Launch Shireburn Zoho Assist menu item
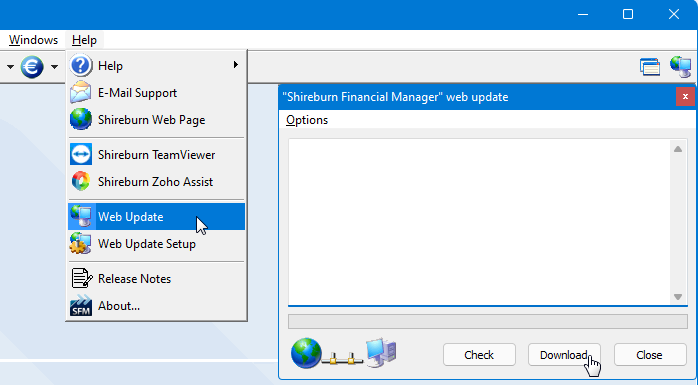The width and height of the screenshot is (698, 385). click(x=157, y=182)
